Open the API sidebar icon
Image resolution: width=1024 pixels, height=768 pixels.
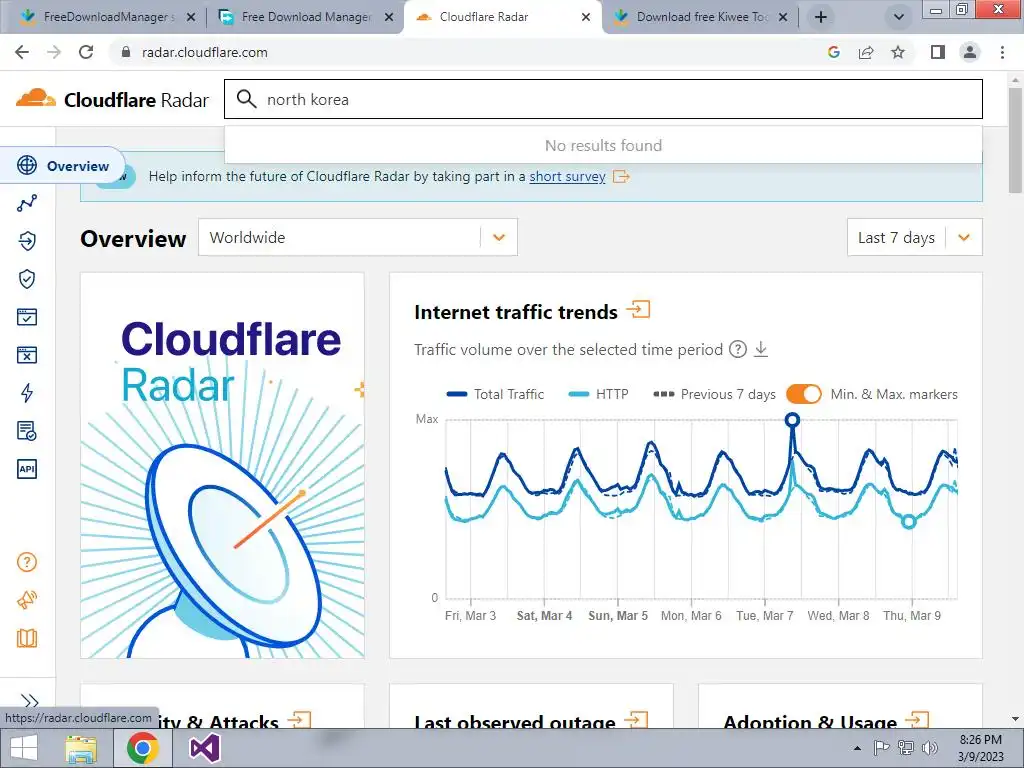[x=27, y=469]
